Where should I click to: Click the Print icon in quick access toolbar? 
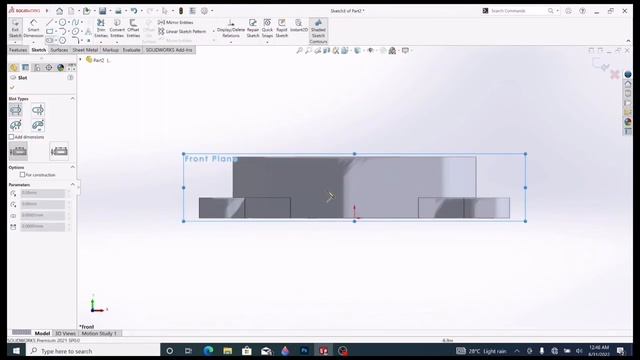tap(118, 11)
